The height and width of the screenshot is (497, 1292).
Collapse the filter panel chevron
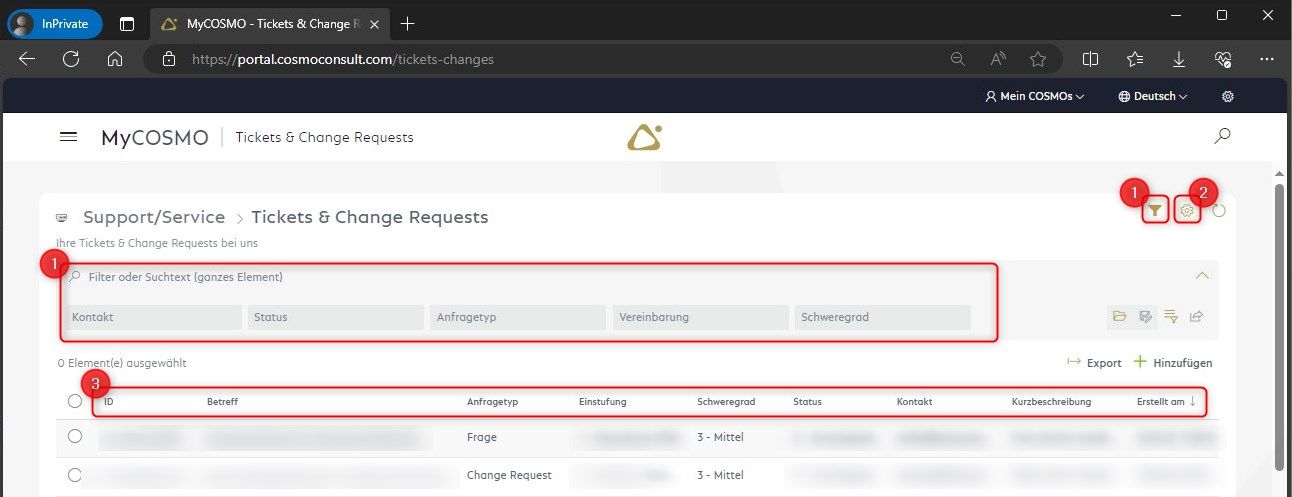[1202, 276]
